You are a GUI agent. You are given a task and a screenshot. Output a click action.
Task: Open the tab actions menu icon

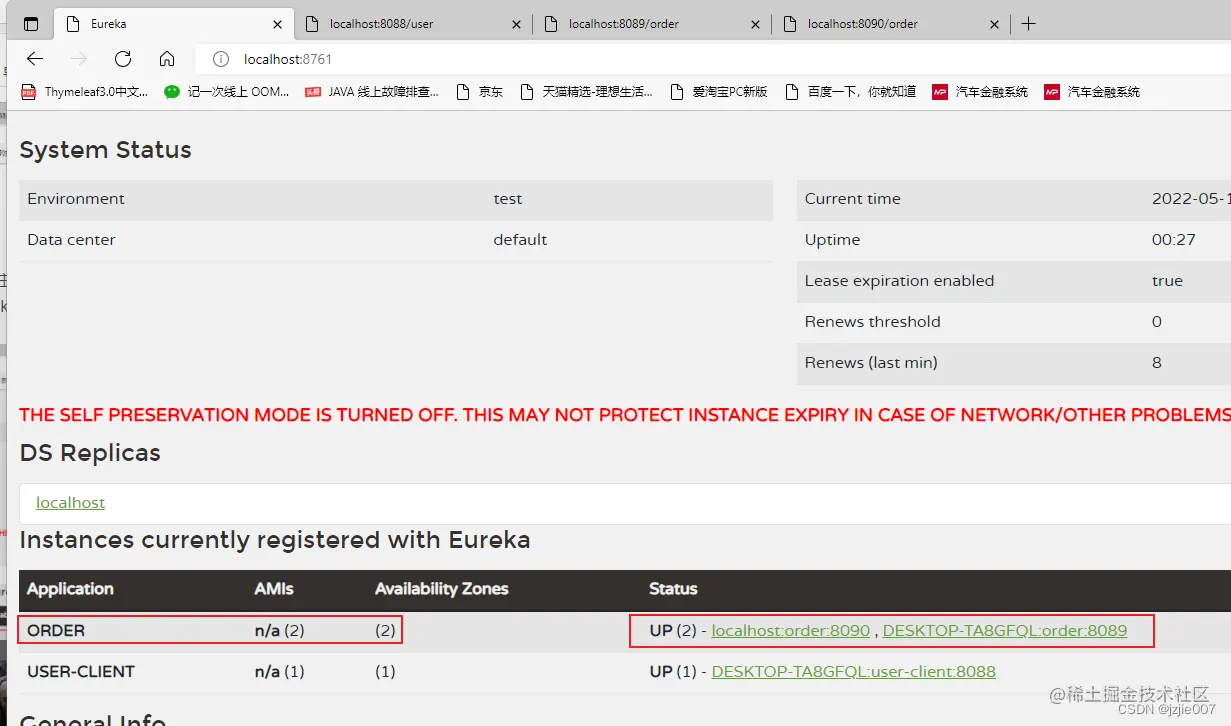click(31, 23)
